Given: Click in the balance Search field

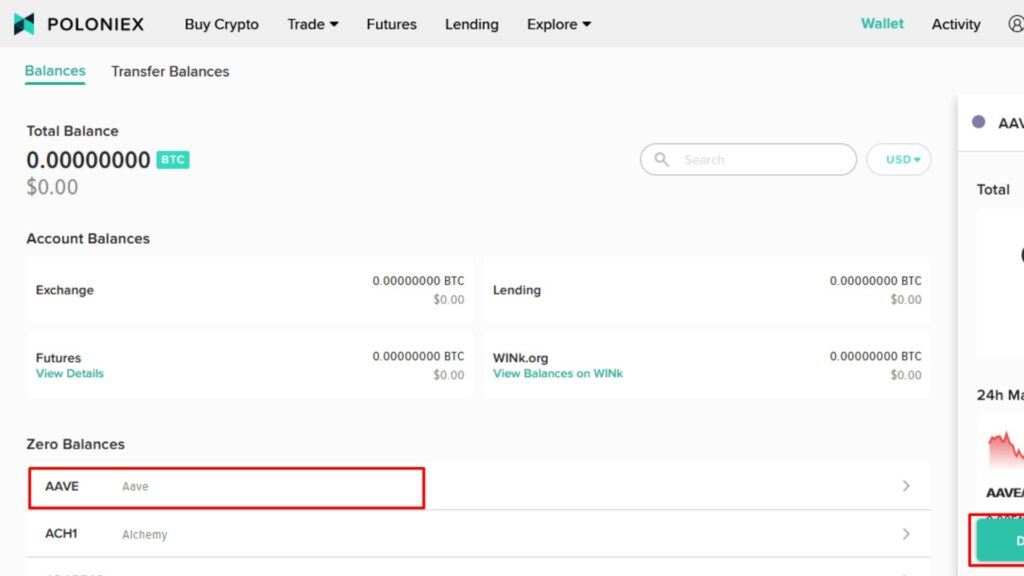Looking at the screenshot, I should coord(748,159).
